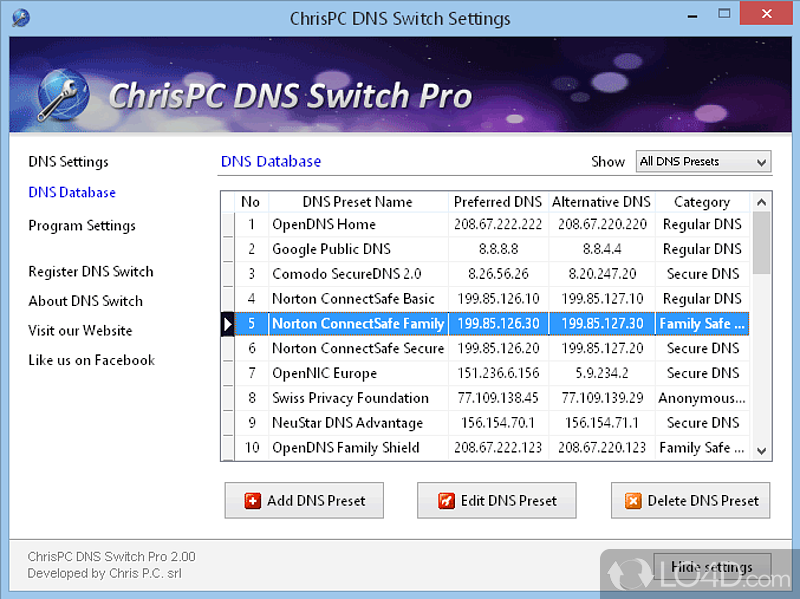Click the red plus icon on Add DNS Preset
Screen dimensions: 800x599
click(x=253, y=501)
